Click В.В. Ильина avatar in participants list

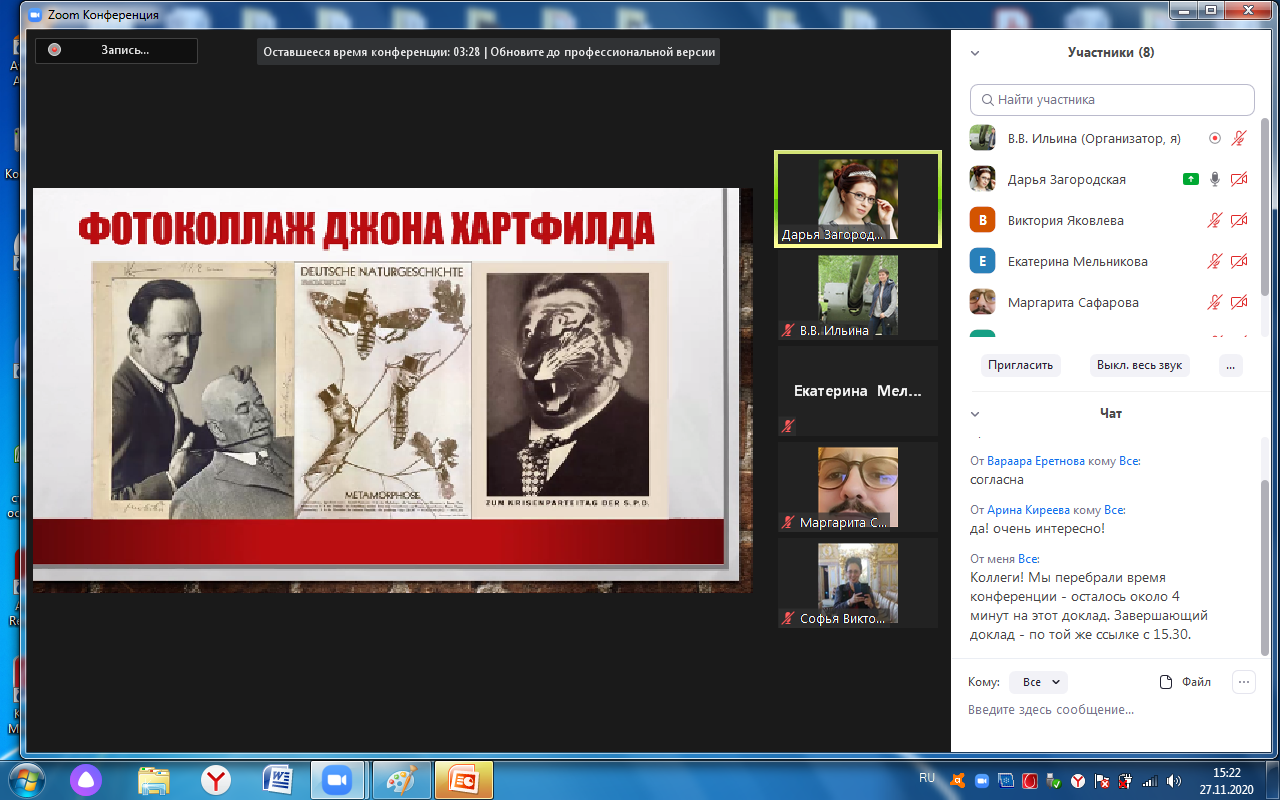(x=982, y=138)
